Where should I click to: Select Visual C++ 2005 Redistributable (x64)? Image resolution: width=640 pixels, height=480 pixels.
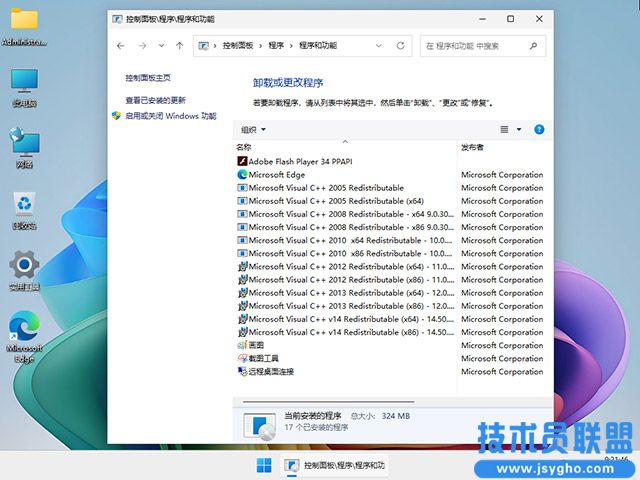[336, 201]
